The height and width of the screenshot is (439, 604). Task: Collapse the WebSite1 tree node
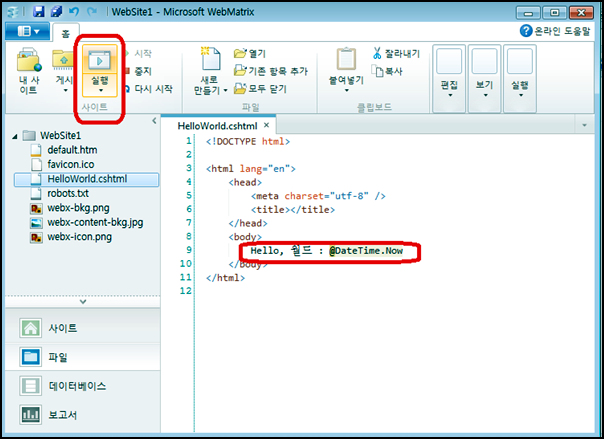[15, 136]
